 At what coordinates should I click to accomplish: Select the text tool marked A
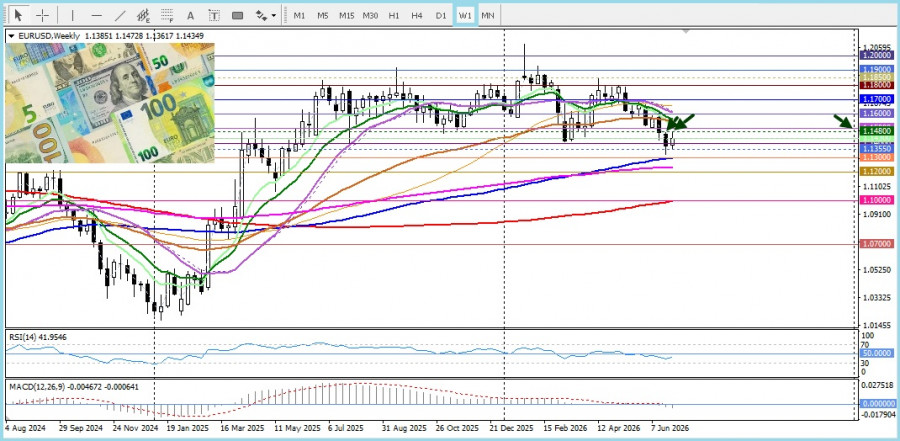click(x=191, y=16)
